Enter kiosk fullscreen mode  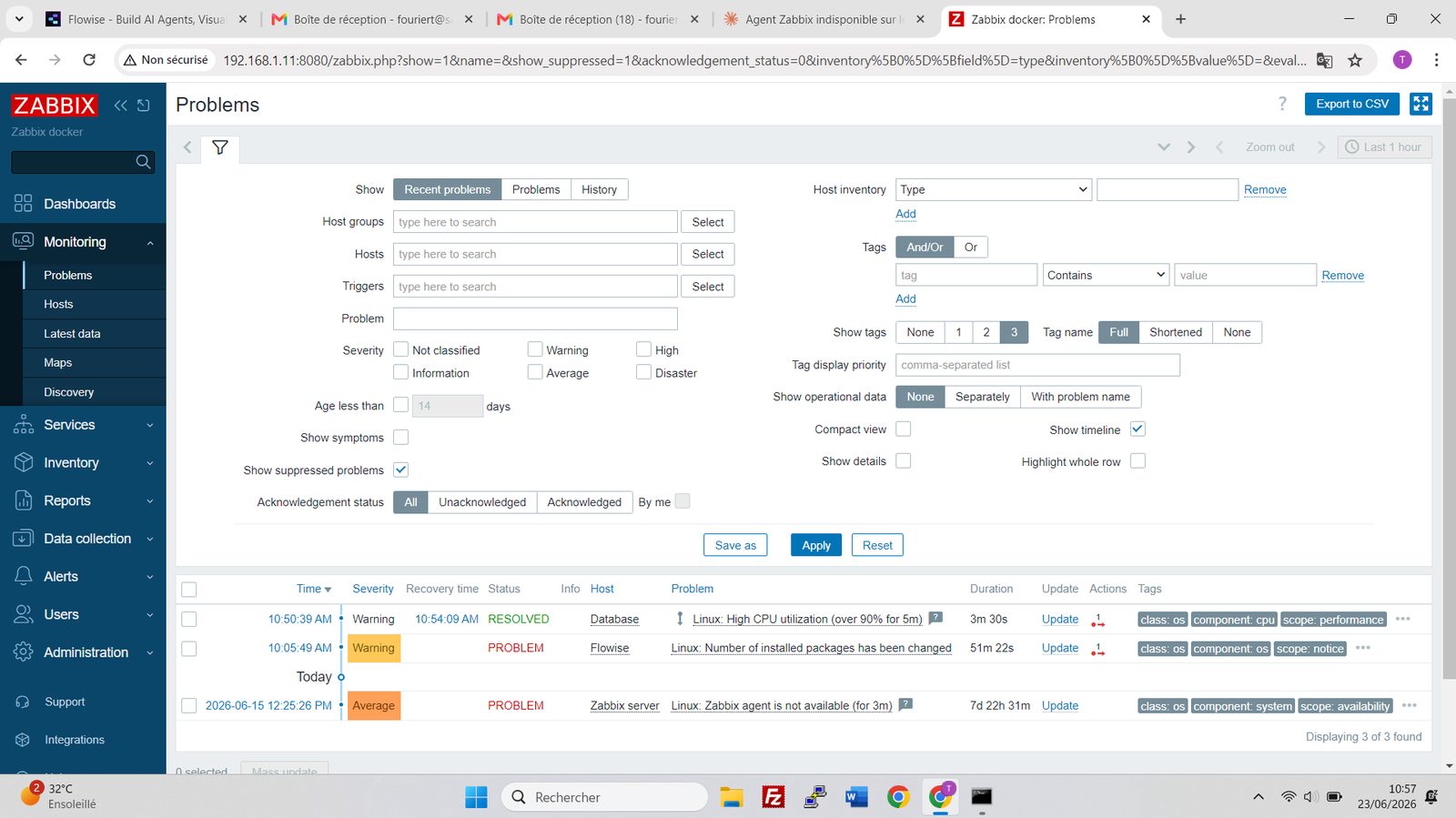[x=1421, y=104]
